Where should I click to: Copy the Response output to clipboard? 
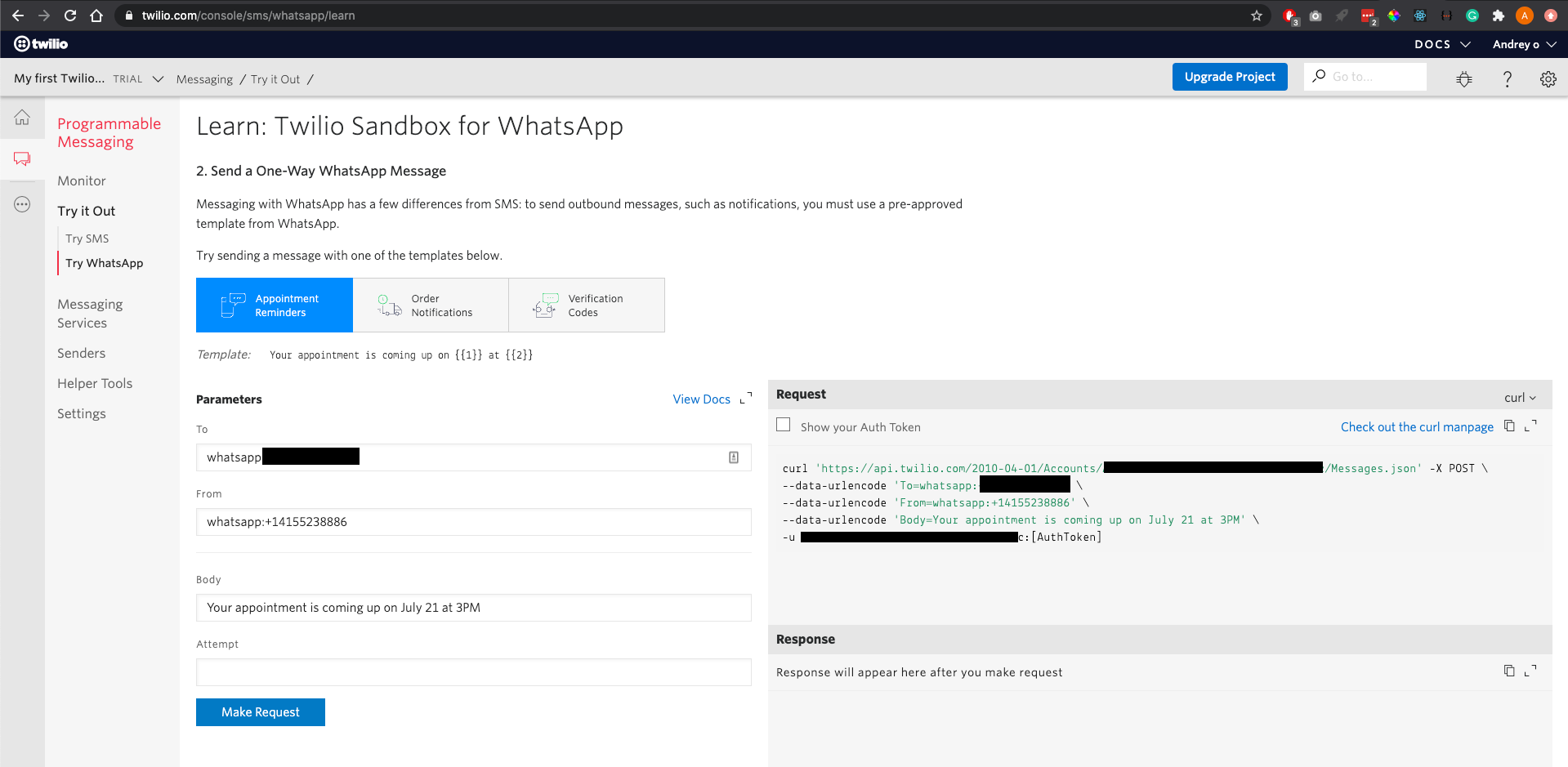1509,671
